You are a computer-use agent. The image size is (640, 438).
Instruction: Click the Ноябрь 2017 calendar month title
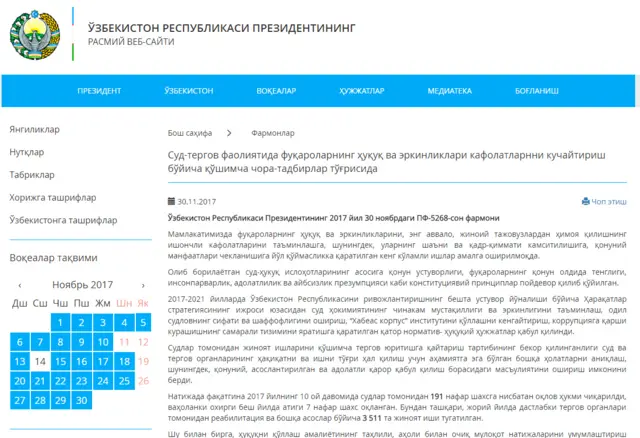click(82, 285)
